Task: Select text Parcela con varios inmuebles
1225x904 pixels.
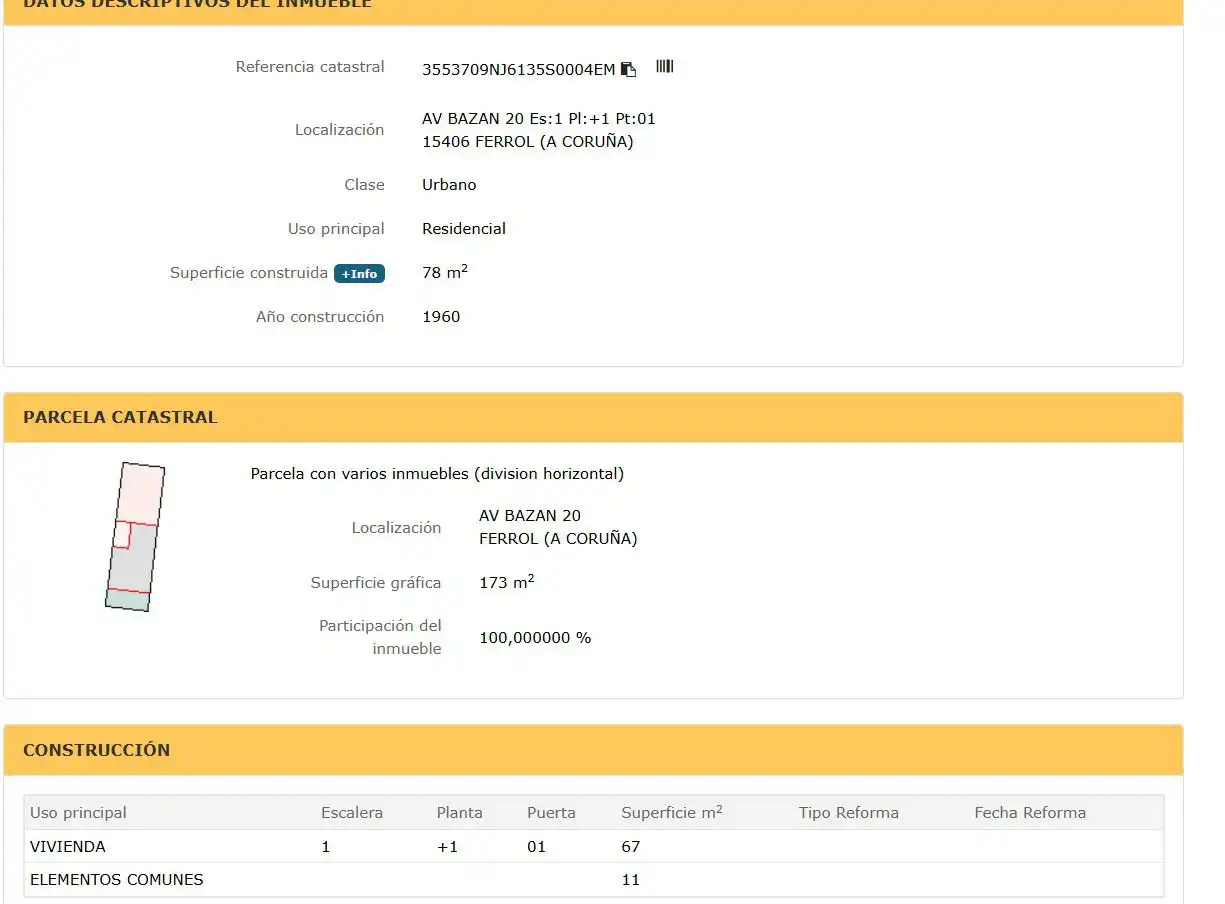Action: [x=359, y=474]
